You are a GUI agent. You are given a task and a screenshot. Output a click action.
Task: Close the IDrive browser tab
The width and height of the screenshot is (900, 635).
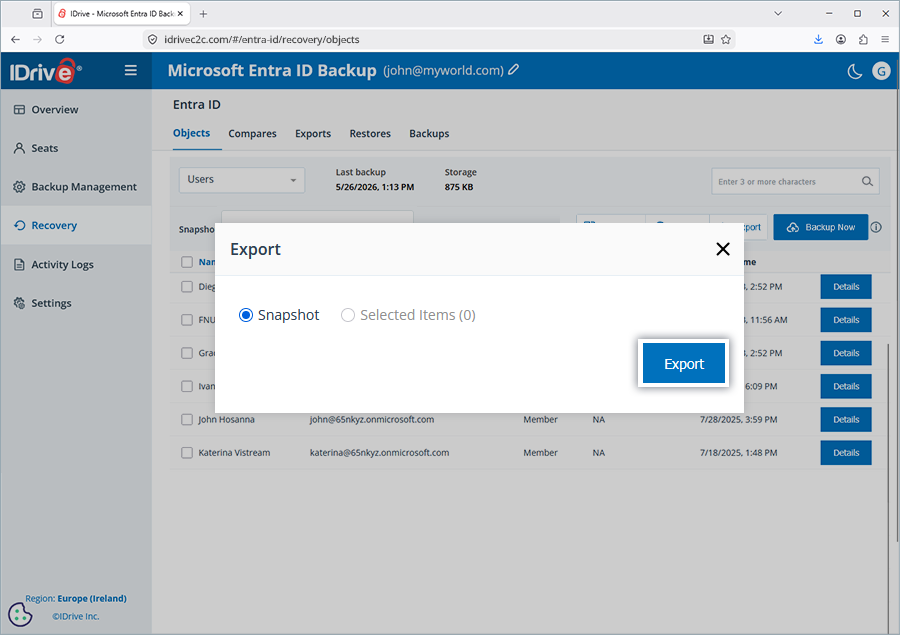180,13
